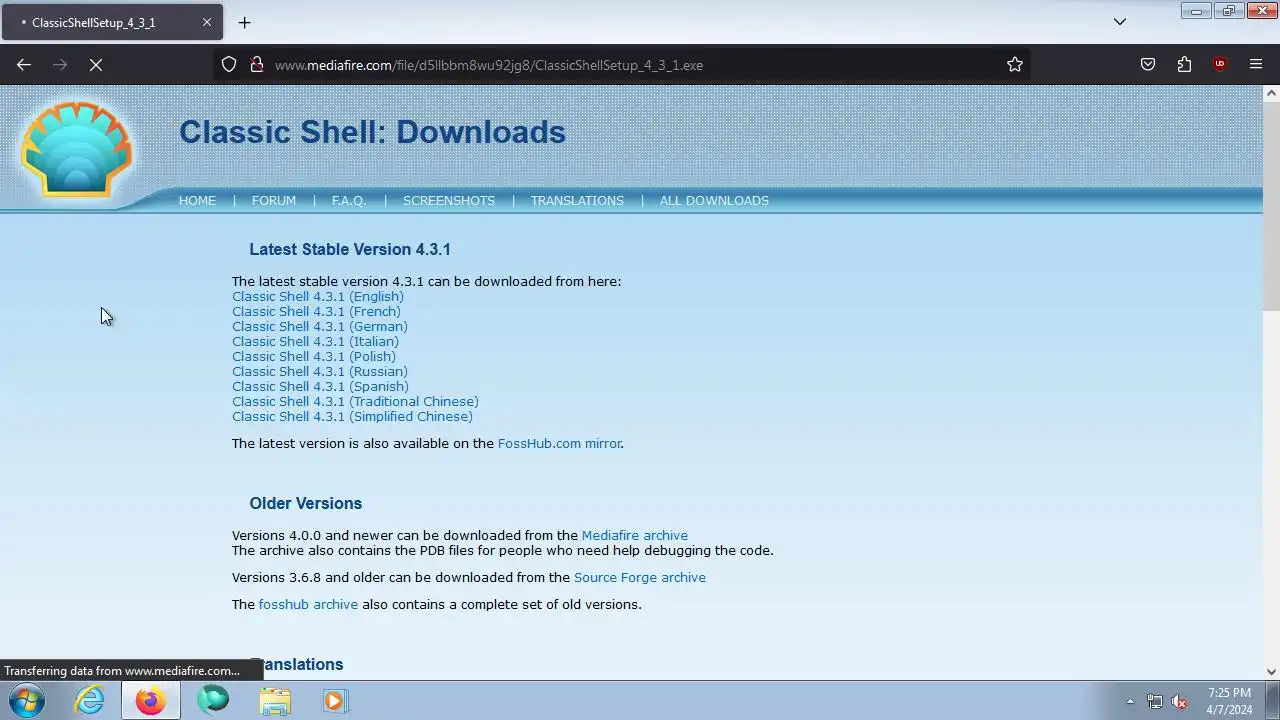Download Classic Shell 4.3.1 (French)
Screen dimensions: 1280x720
[x=316, y=312]
